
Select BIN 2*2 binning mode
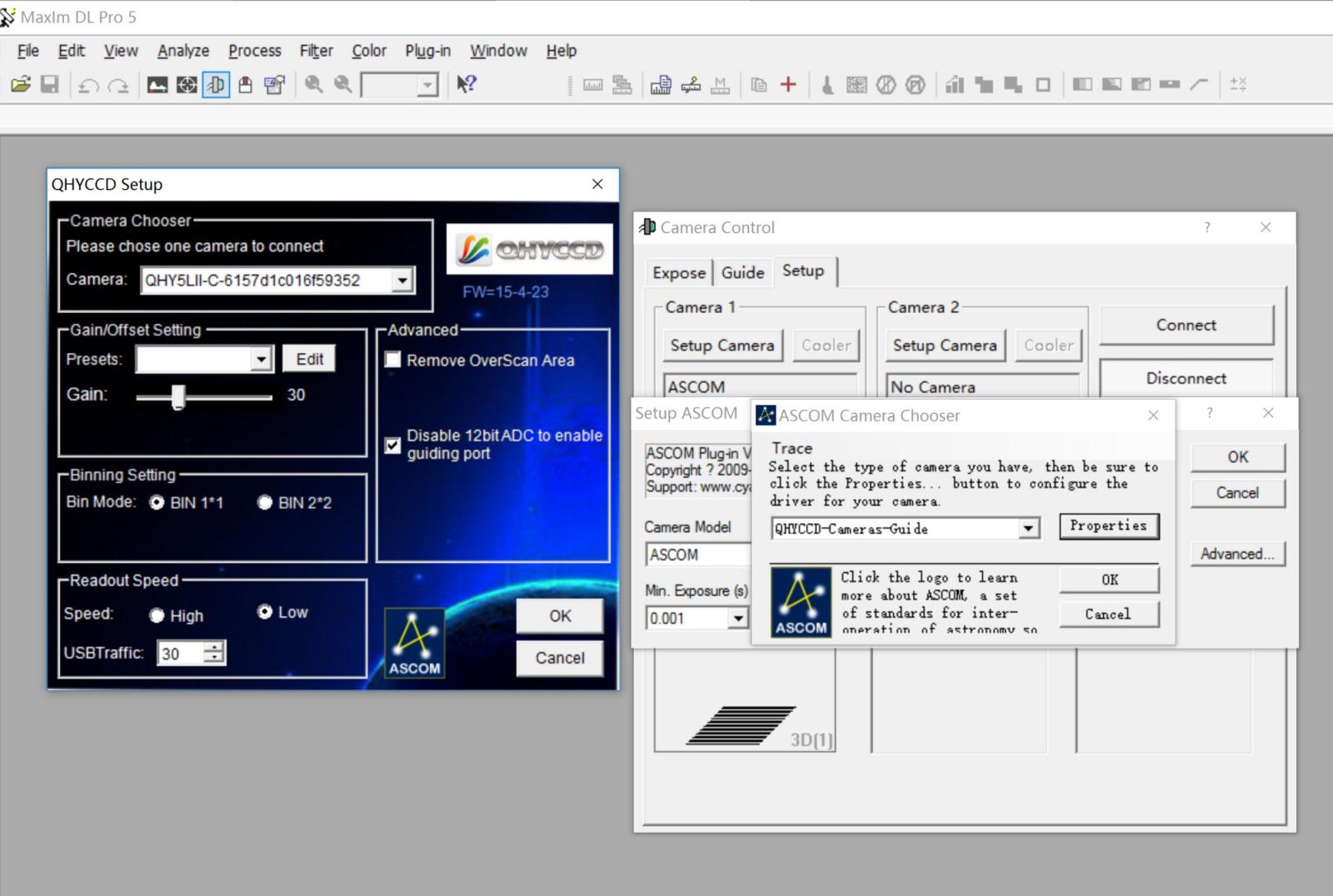coord(265,502)
